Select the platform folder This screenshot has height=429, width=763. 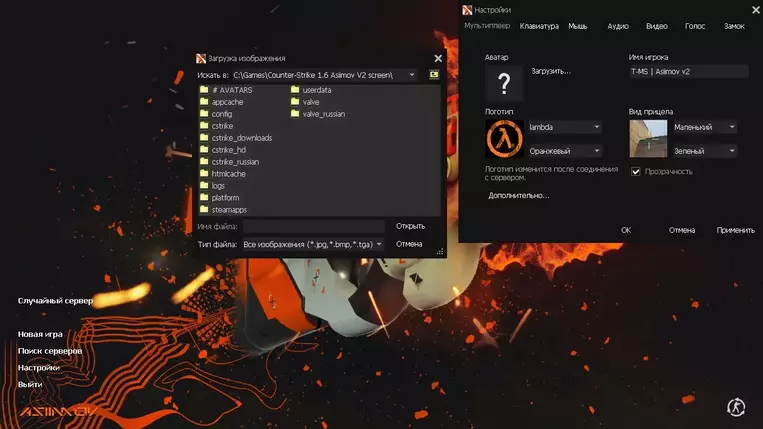tap(219, 197)
